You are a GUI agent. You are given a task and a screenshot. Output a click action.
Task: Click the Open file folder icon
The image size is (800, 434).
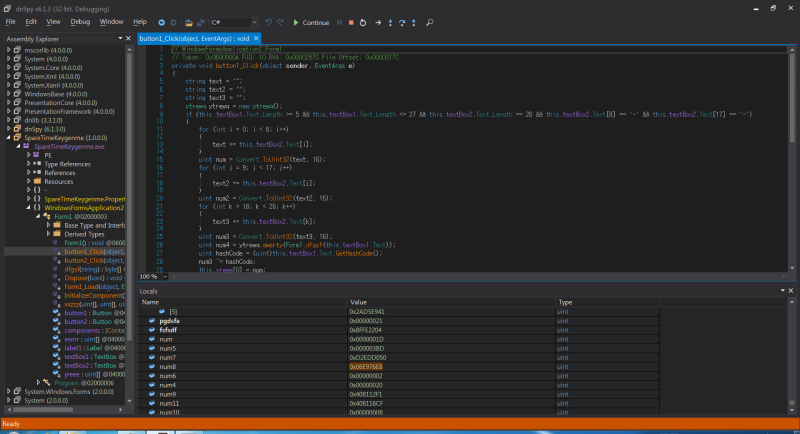click(189, 21)
